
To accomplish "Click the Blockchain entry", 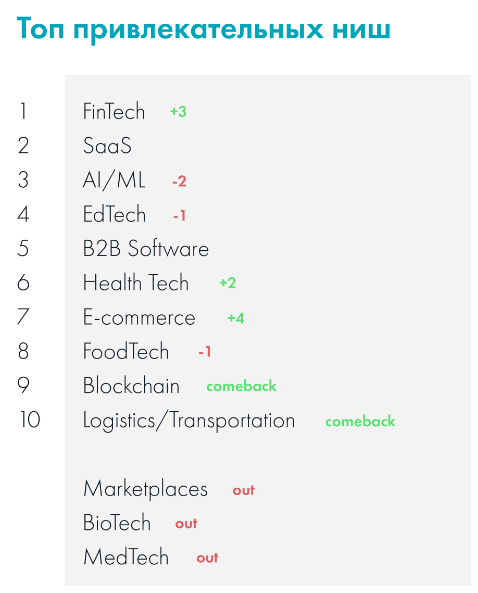I will pos(131,386).
